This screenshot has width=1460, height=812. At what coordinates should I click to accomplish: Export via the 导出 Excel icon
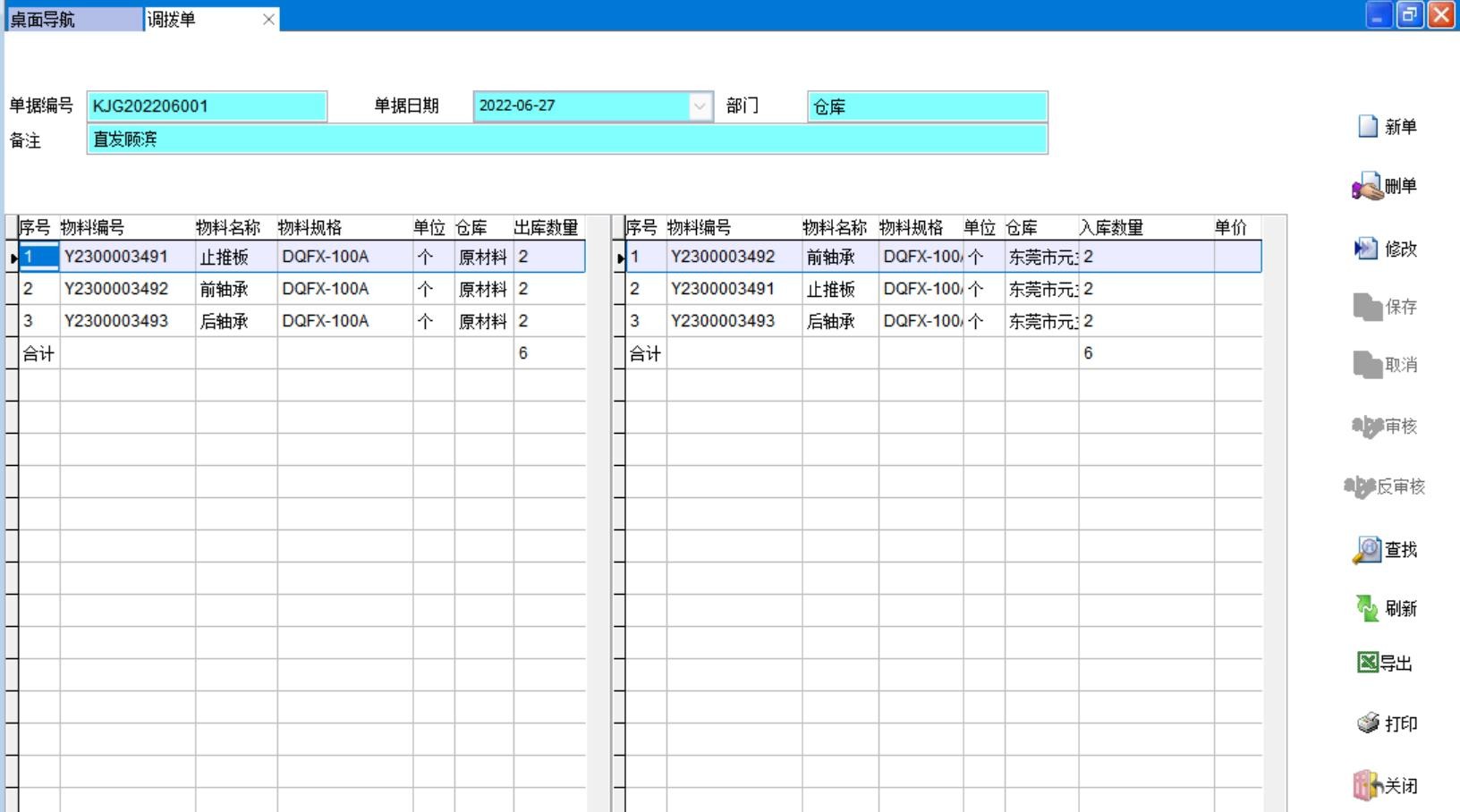coord(1367,663)
